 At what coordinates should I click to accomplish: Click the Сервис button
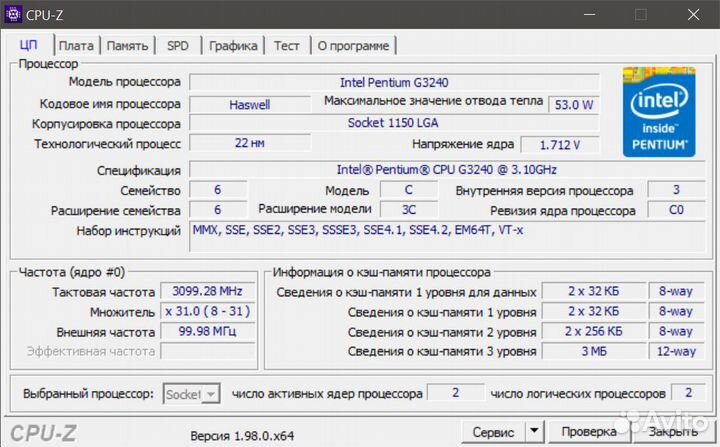(494, 432)
